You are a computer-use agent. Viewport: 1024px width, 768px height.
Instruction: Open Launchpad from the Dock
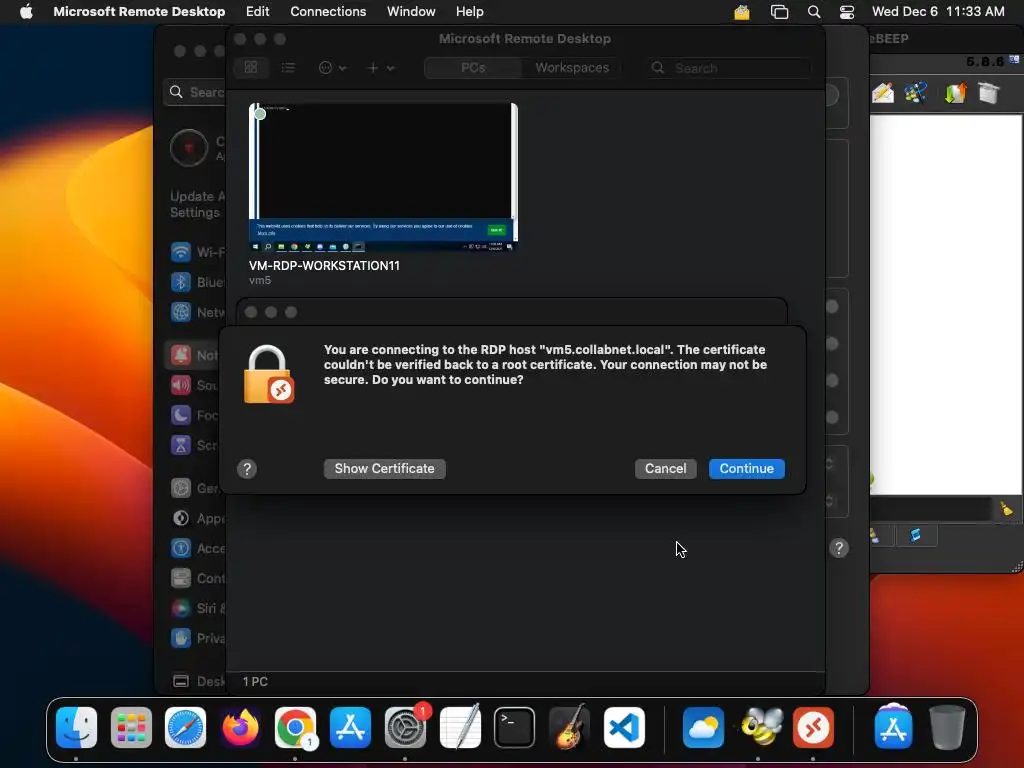coord(131,727)
